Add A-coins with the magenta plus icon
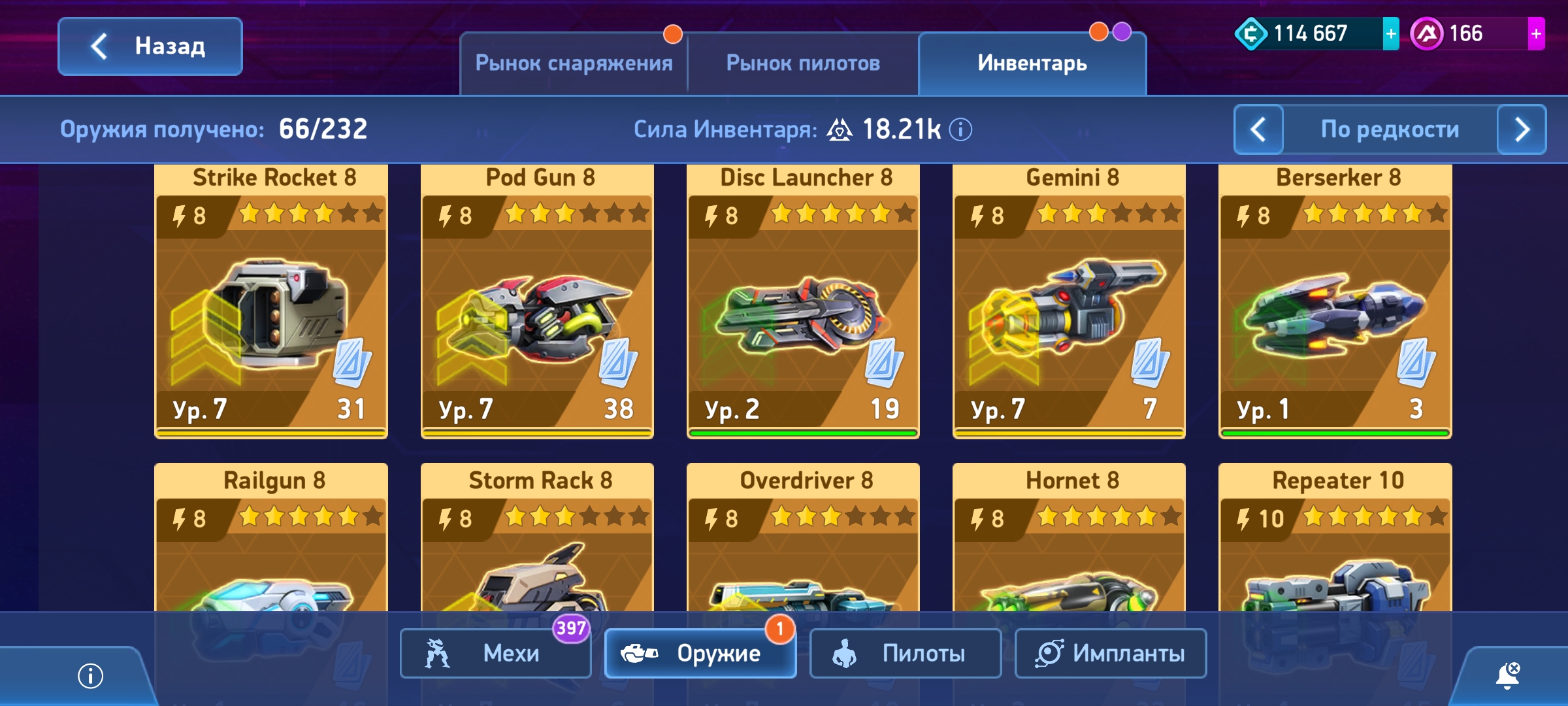The height and width of the screenshot is (706, 1568). coord(1536,34)
